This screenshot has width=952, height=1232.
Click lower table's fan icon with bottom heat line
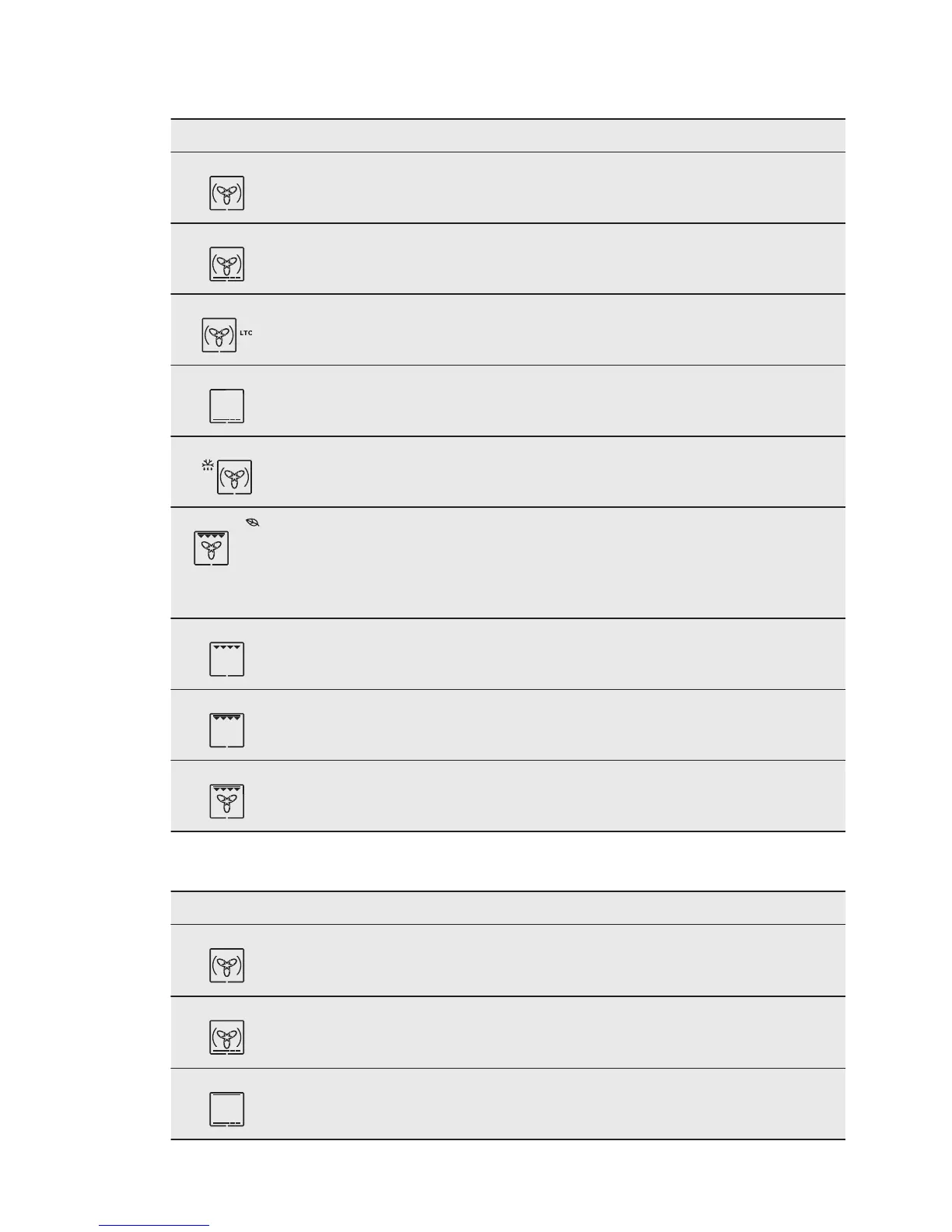226,1037
